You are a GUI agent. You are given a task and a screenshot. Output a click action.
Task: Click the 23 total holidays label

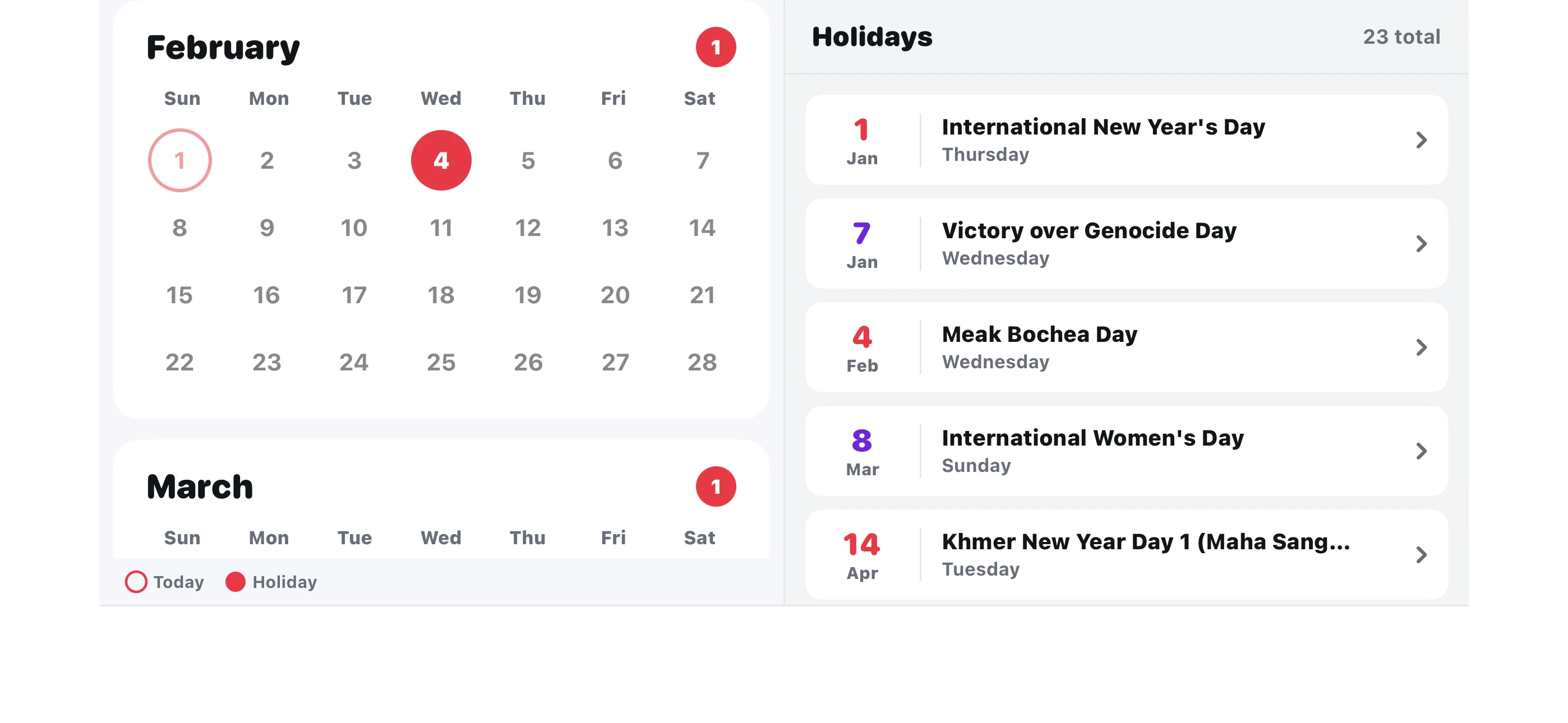tap(1401, 37)
